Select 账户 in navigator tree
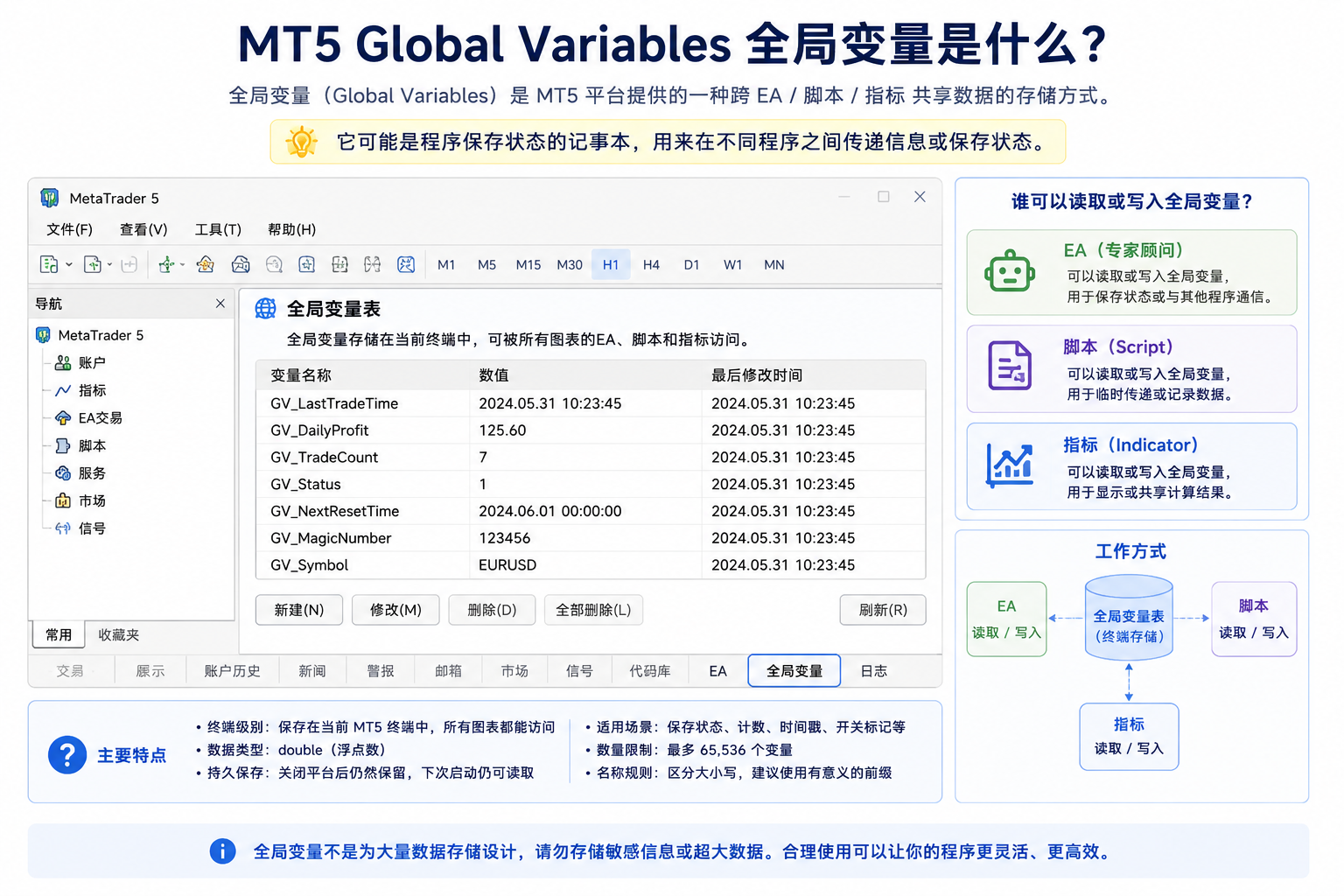This screenshot has height=896, width=1344. pos(80,362)
